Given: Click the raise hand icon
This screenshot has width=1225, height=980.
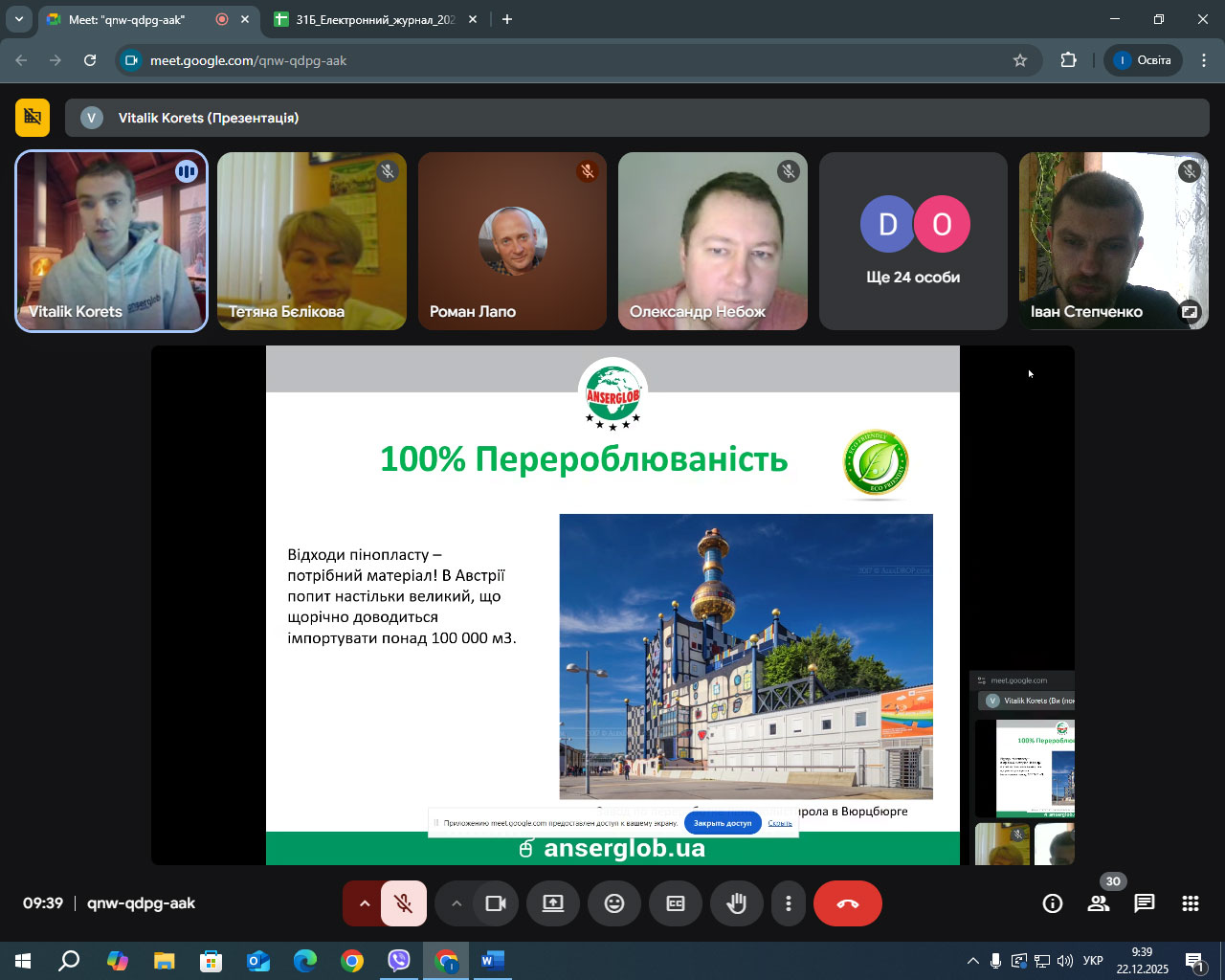Looking at the screenshot, I should click(x=736, y=903).
